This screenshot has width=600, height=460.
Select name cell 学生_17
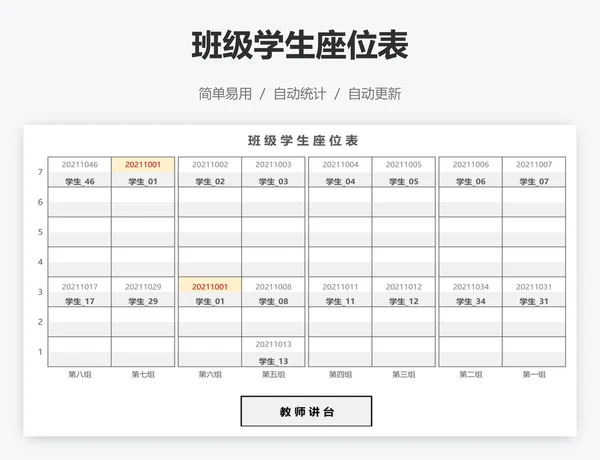80,301
